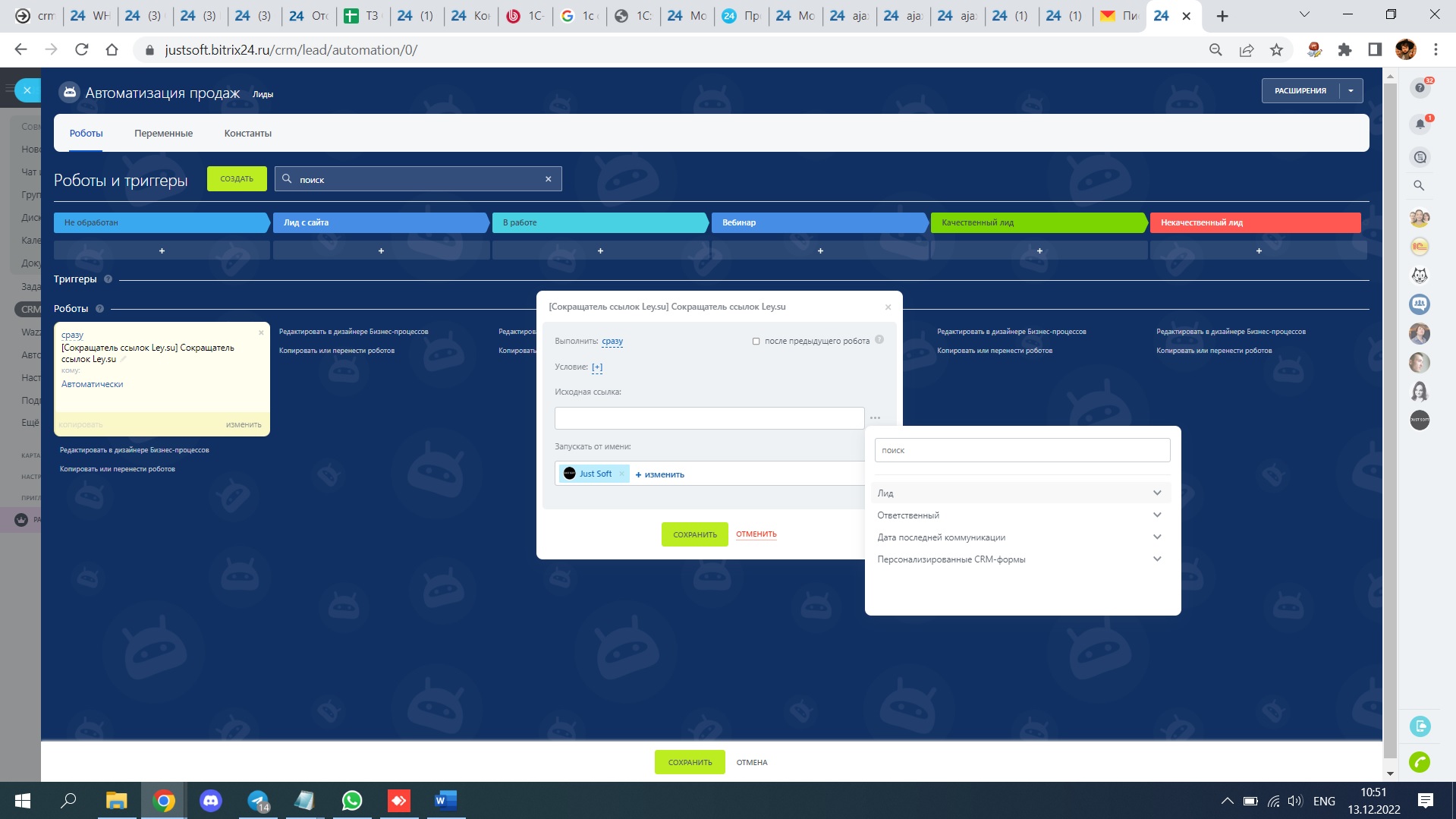The width and height of the screenshot is (1456, 819).
Task: Open WhatsApp from the taskbar
Action: coord(352,801)
